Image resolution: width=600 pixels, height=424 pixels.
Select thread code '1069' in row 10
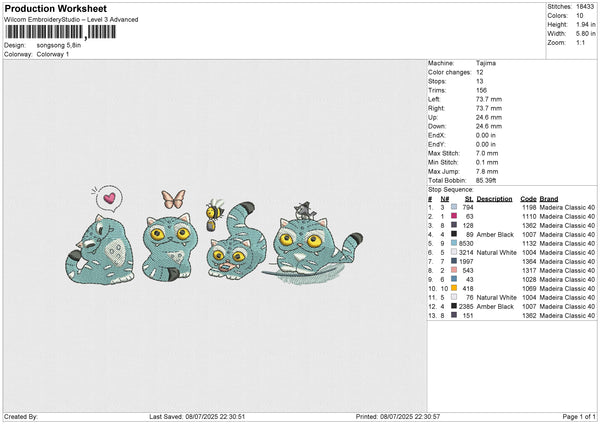tap(529, 289)
